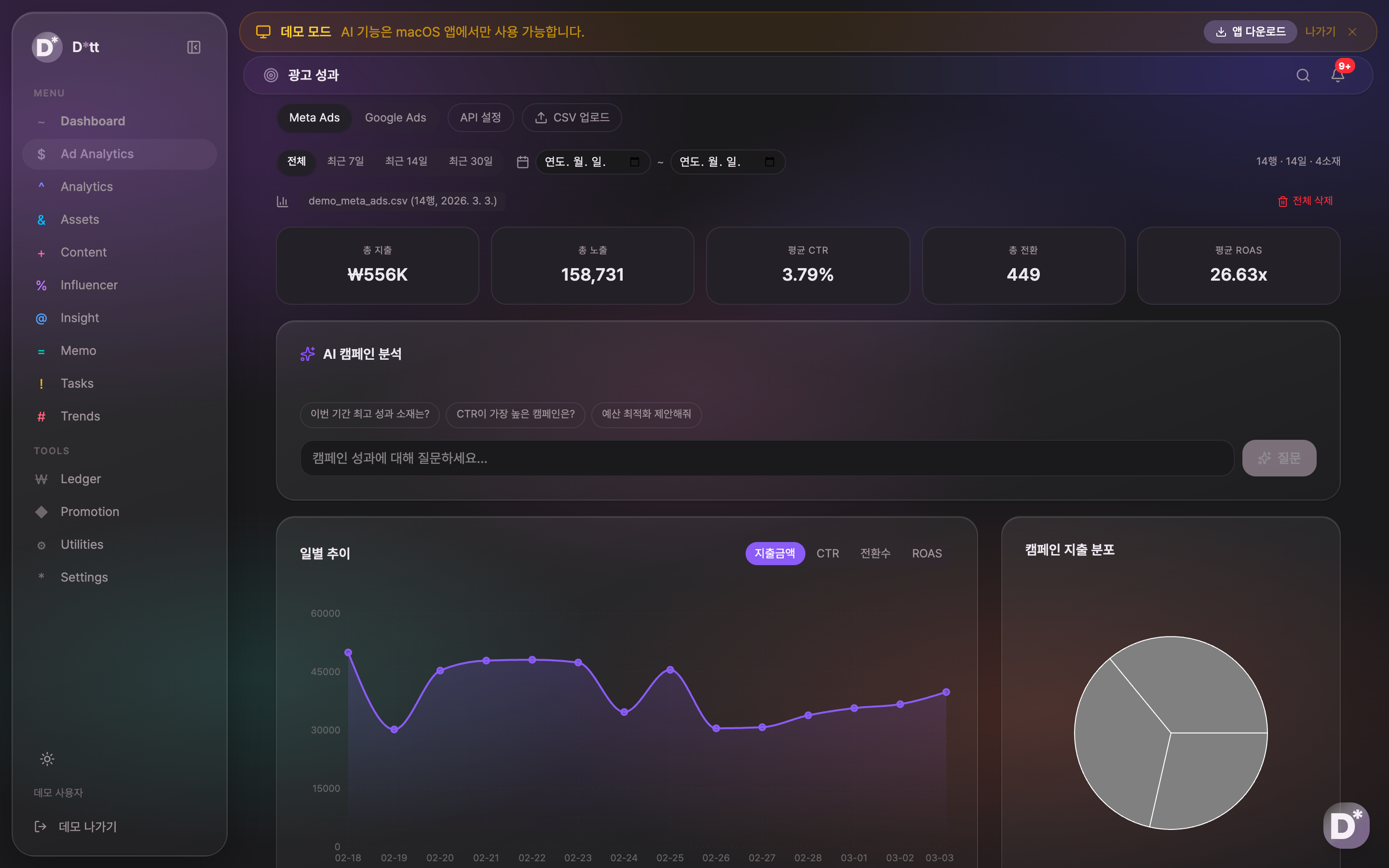The width and height of the screenshot is (1389, 868).
Task: Click CSV 업로드 button
Action: 572,118
